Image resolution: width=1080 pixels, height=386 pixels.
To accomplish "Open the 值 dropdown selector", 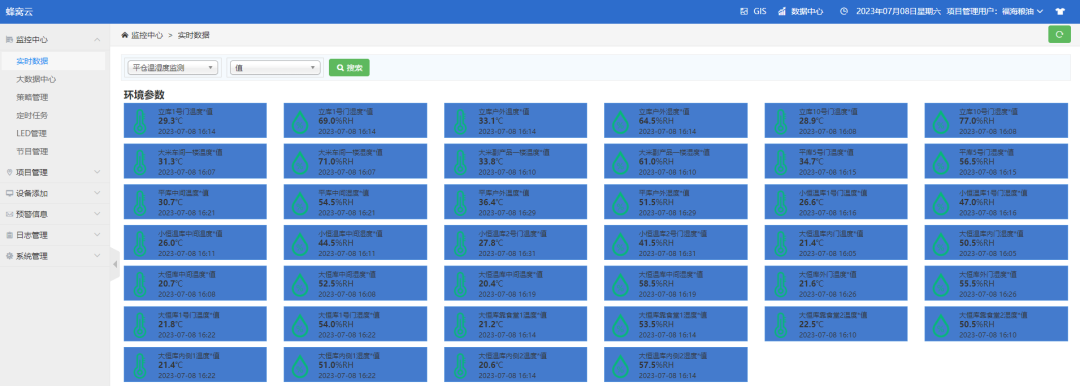I will coord(276,68).
